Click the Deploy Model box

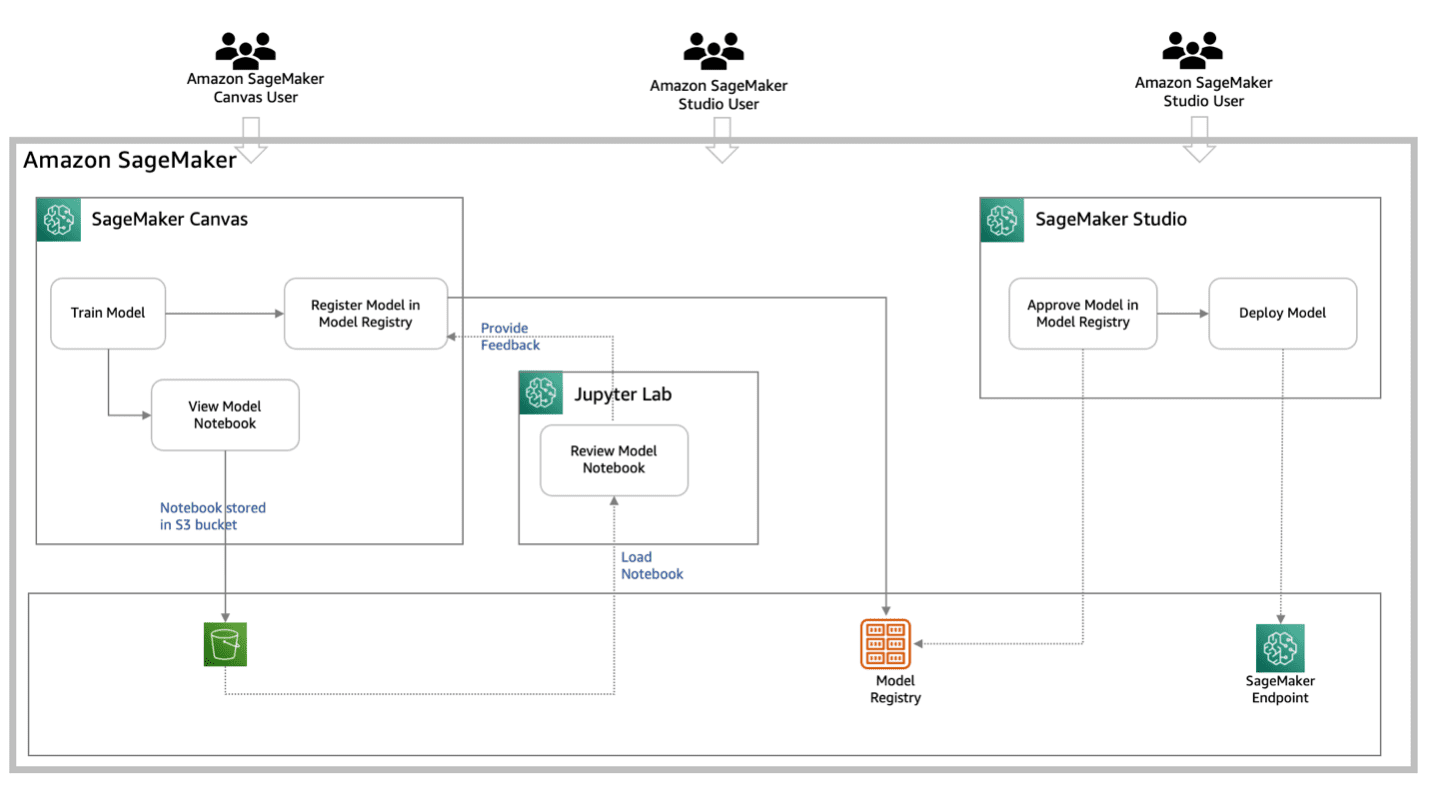pyautogui.click(x=1283, y=313)
